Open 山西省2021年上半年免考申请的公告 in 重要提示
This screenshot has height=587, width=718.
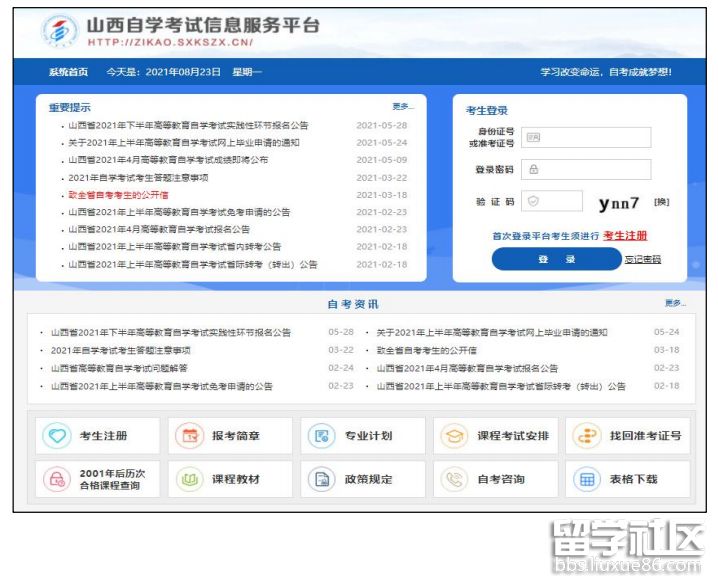click(179, 212)
